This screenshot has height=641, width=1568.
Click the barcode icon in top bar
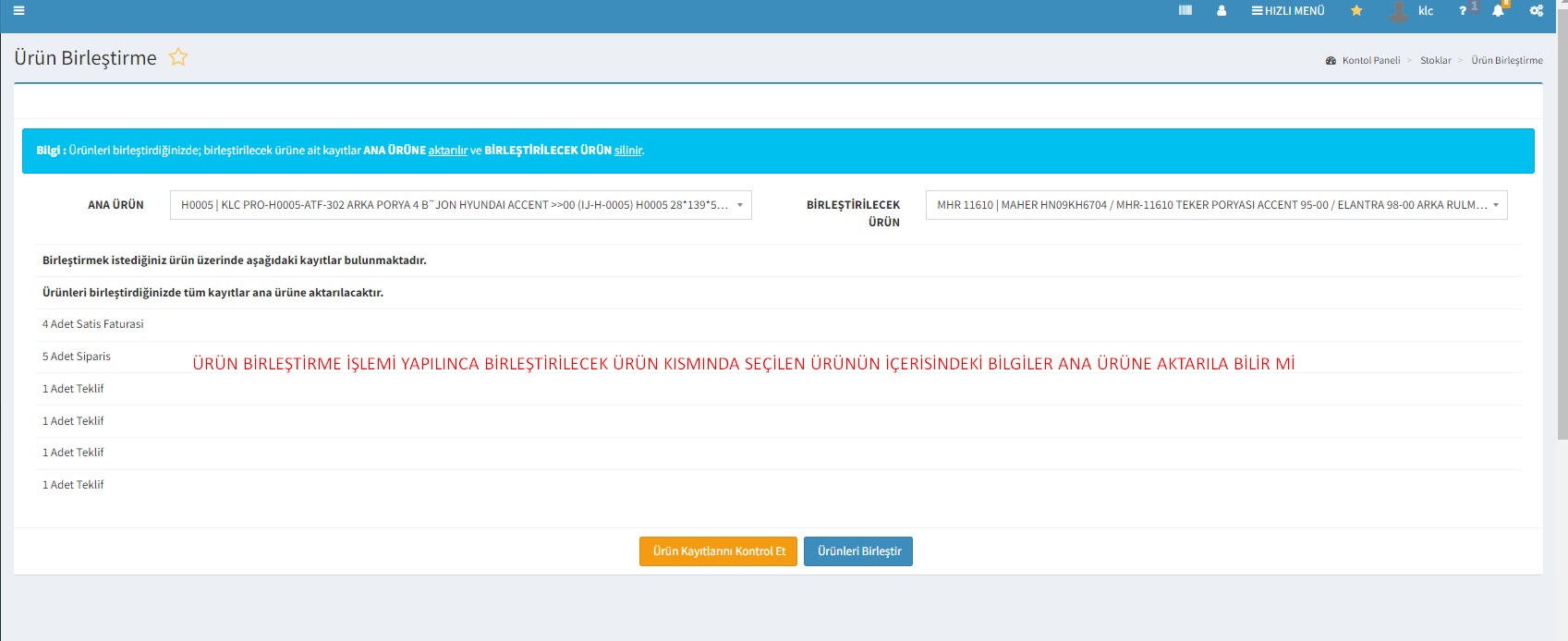click(1185, 11)
